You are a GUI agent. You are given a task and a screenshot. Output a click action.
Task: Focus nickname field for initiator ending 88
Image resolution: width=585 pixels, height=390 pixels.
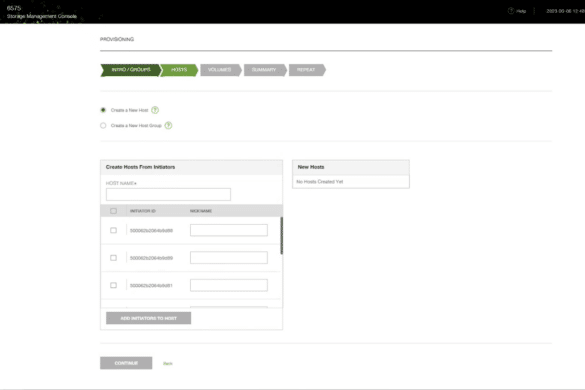229,230
